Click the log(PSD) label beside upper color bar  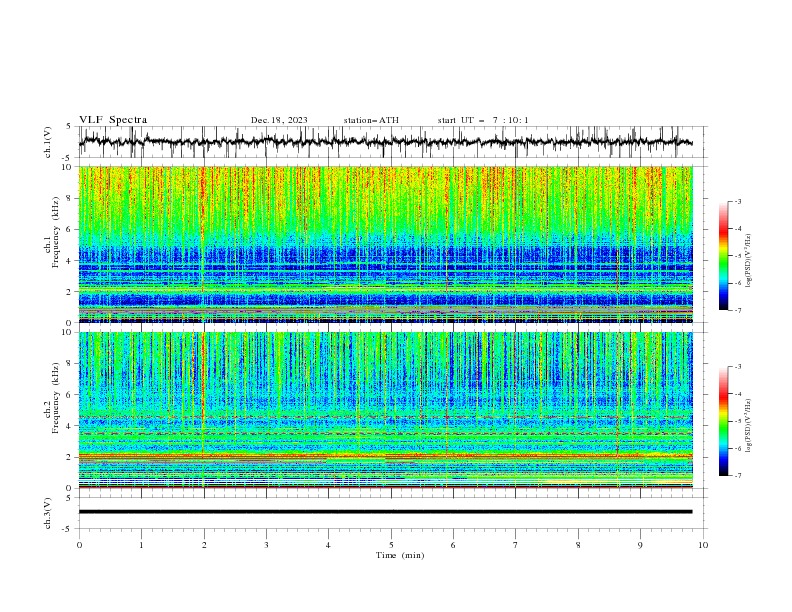(748, 261)
